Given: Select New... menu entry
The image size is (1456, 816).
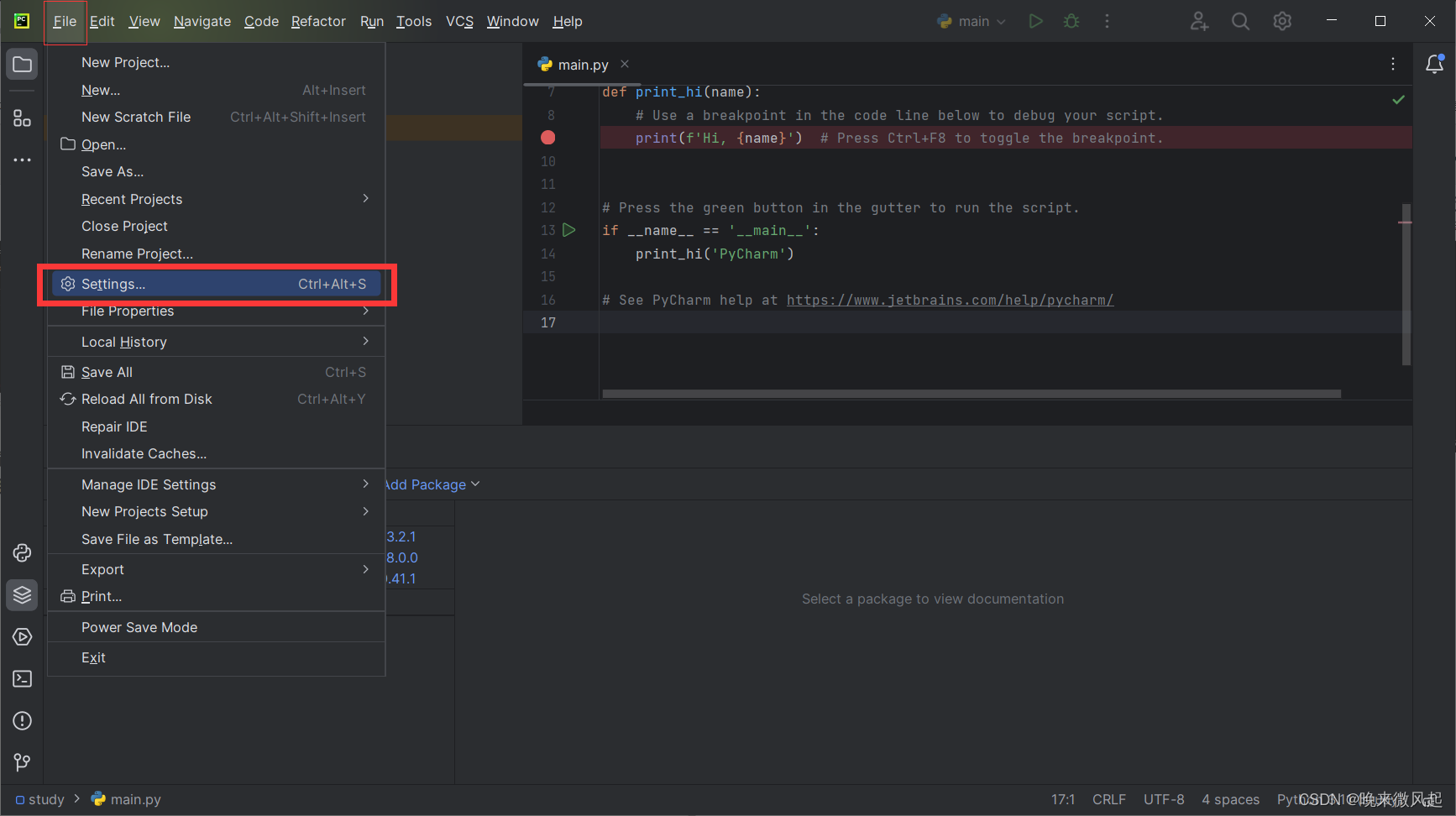Looking at the screenshot, I should pos(217,90).
